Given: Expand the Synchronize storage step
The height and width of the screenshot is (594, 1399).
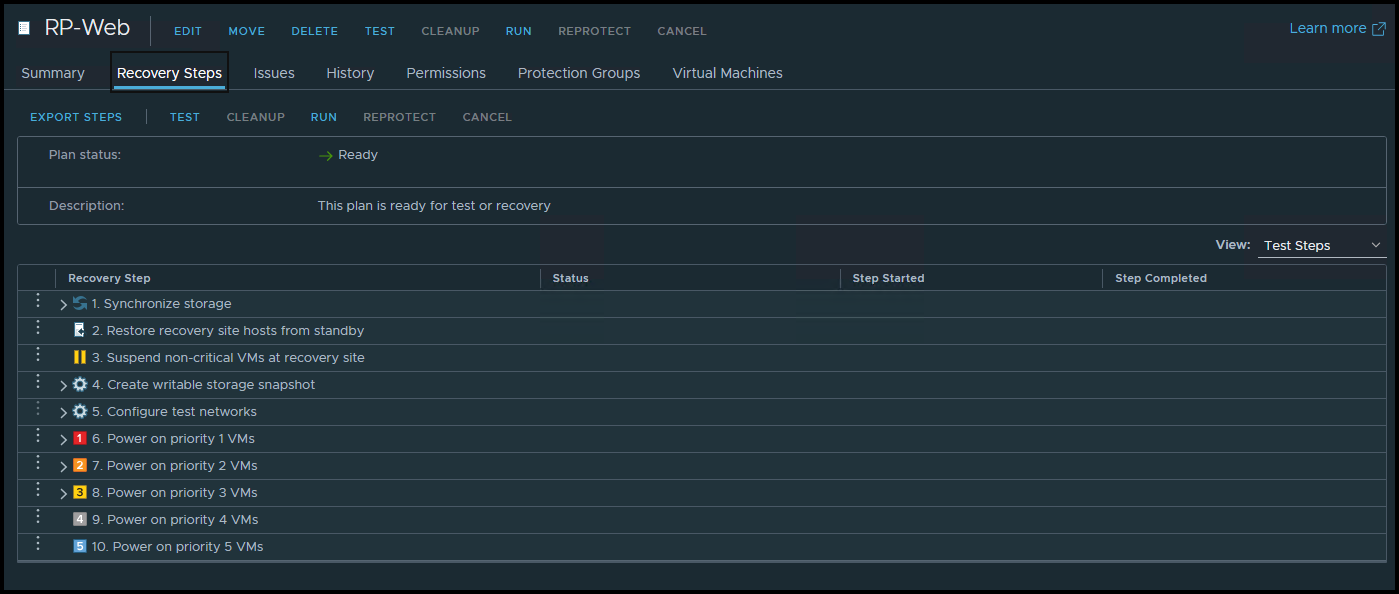Looking at the screenshot, I should pyautogui.click(x=63, y=305).
